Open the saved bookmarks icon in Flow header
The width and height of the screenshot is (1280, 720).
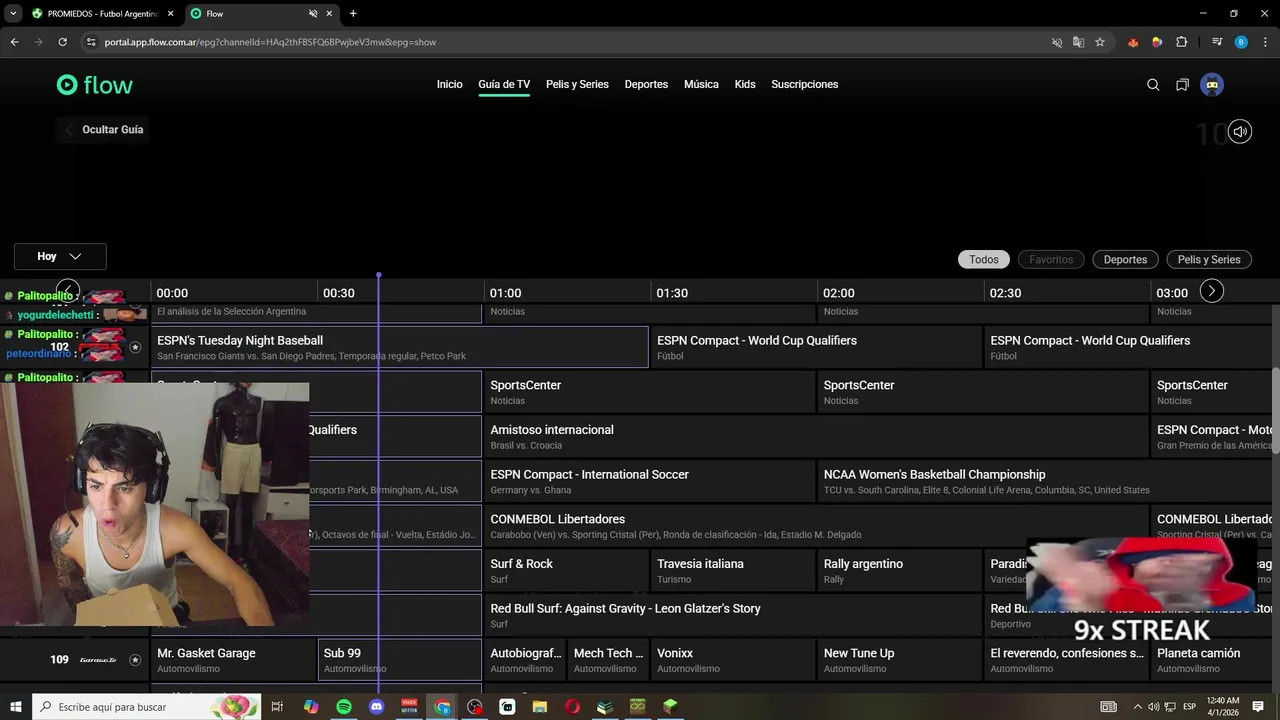[x=1182, y=85]
